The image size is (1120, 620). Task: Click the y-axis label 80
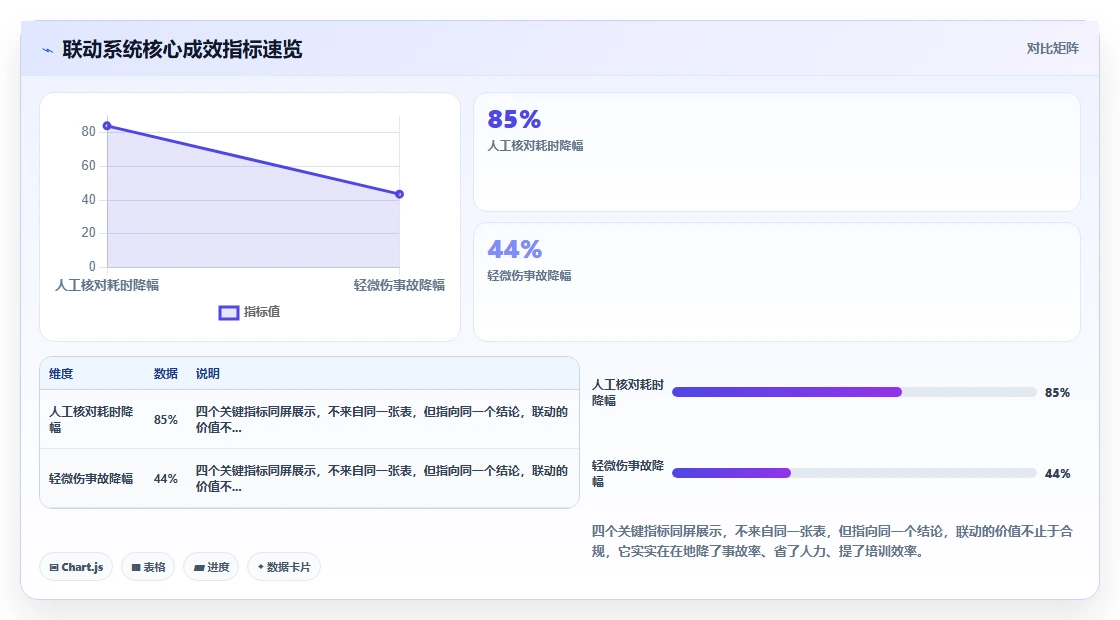tap(89, 131)
